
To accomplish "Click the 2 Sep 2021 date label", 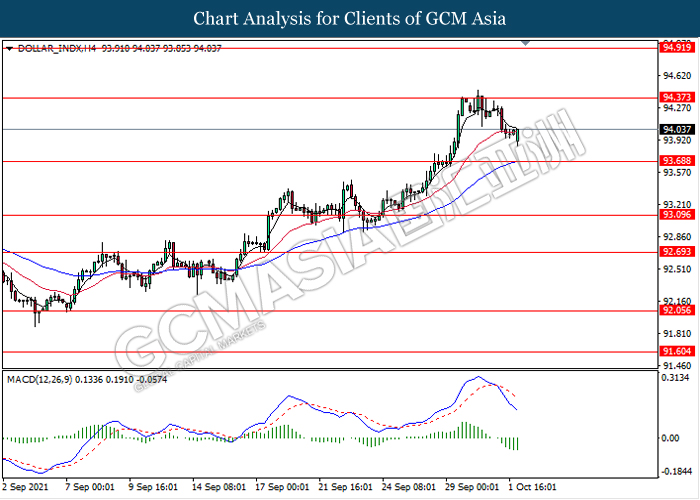I will tap(25, 487).
